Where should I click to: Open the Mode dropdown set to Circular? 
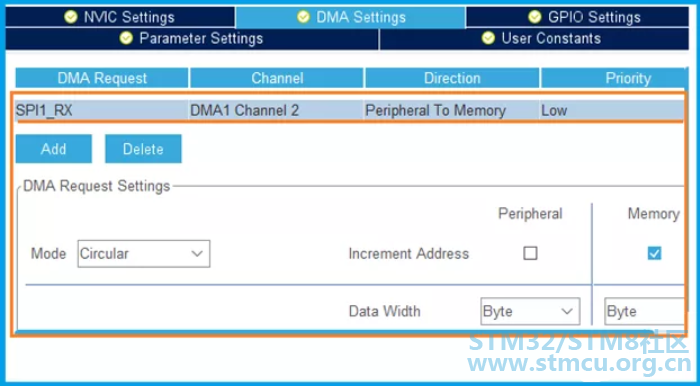tap(144, 253)
